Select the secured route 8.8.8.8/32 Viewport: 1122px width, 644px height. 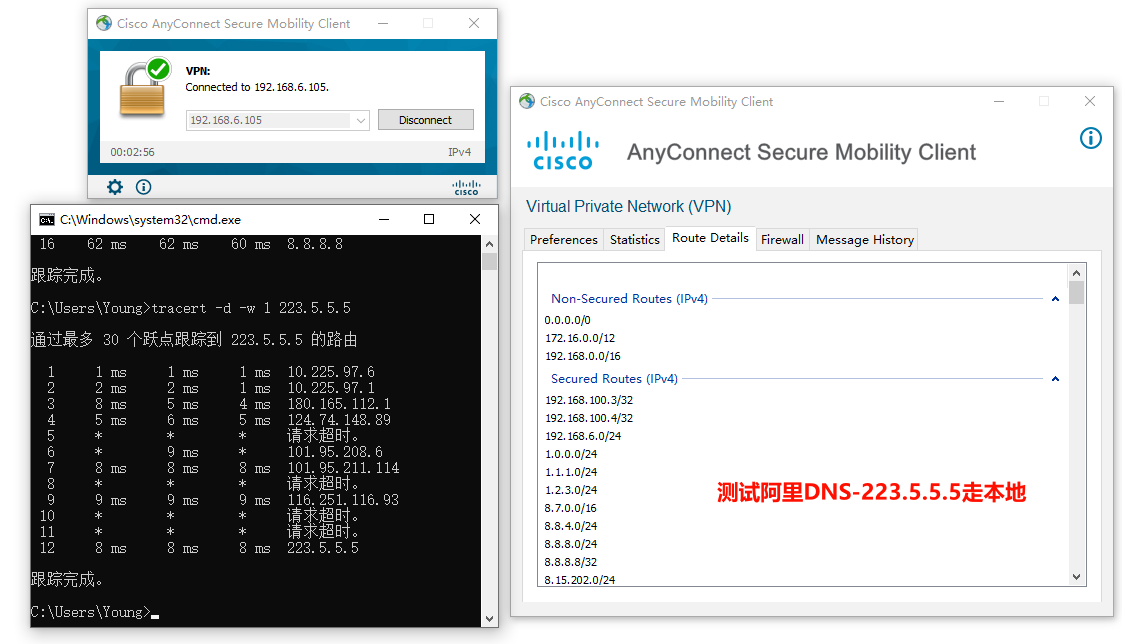(x=570, y=562)
